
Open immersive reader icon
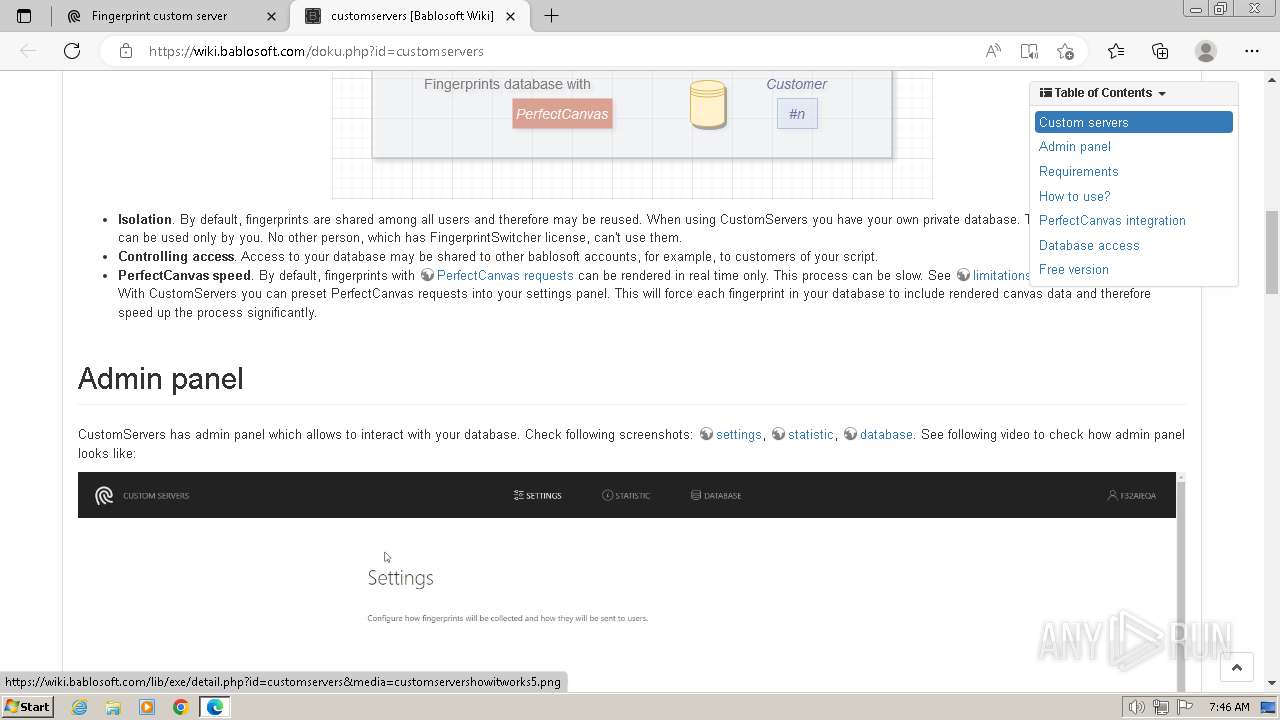pos(1029,51)
